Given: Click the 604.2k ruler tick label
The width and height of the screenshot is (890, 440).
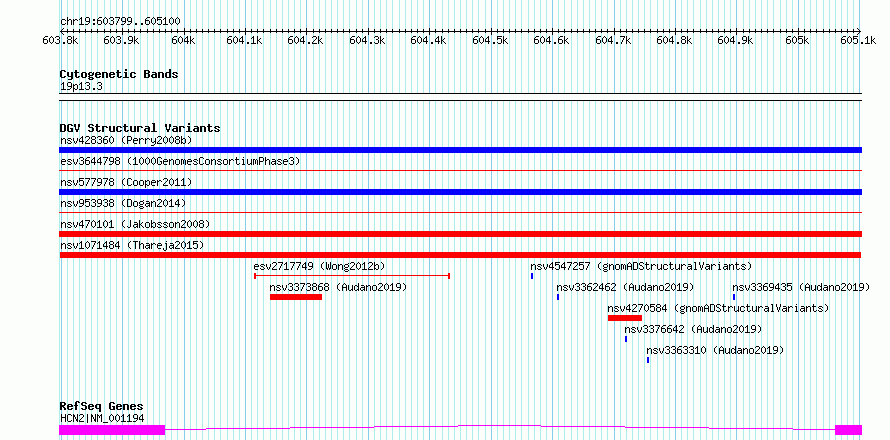Looking at the screenshot, I should 306,40.
